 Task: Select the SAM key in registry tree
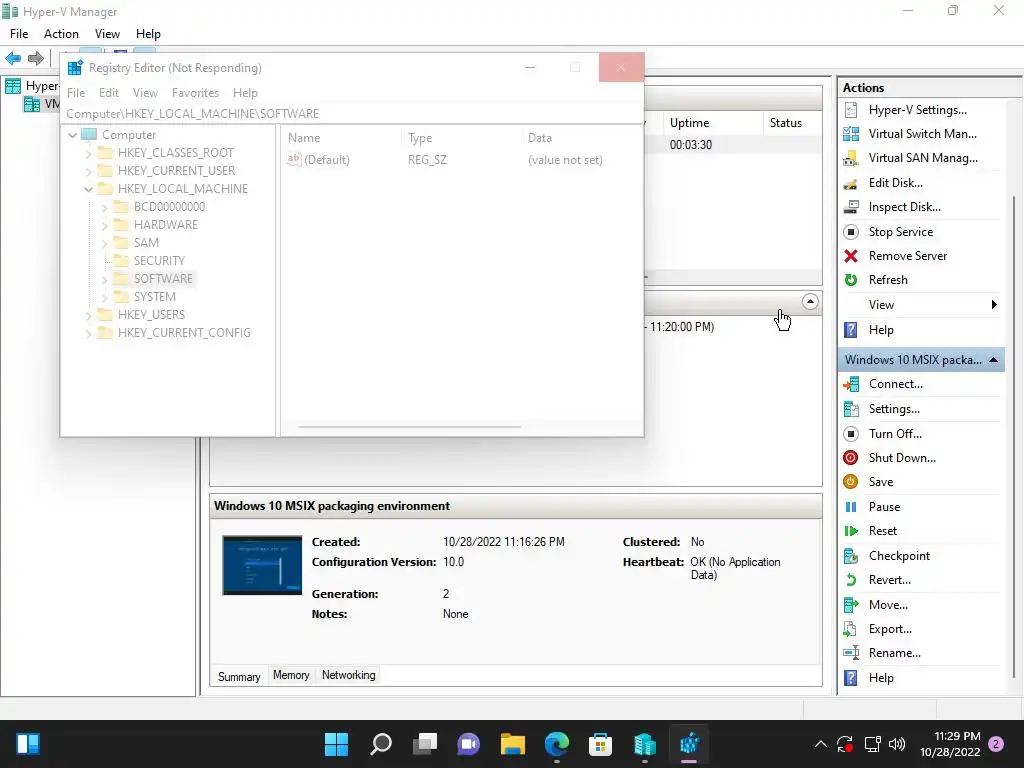(146, 243)
